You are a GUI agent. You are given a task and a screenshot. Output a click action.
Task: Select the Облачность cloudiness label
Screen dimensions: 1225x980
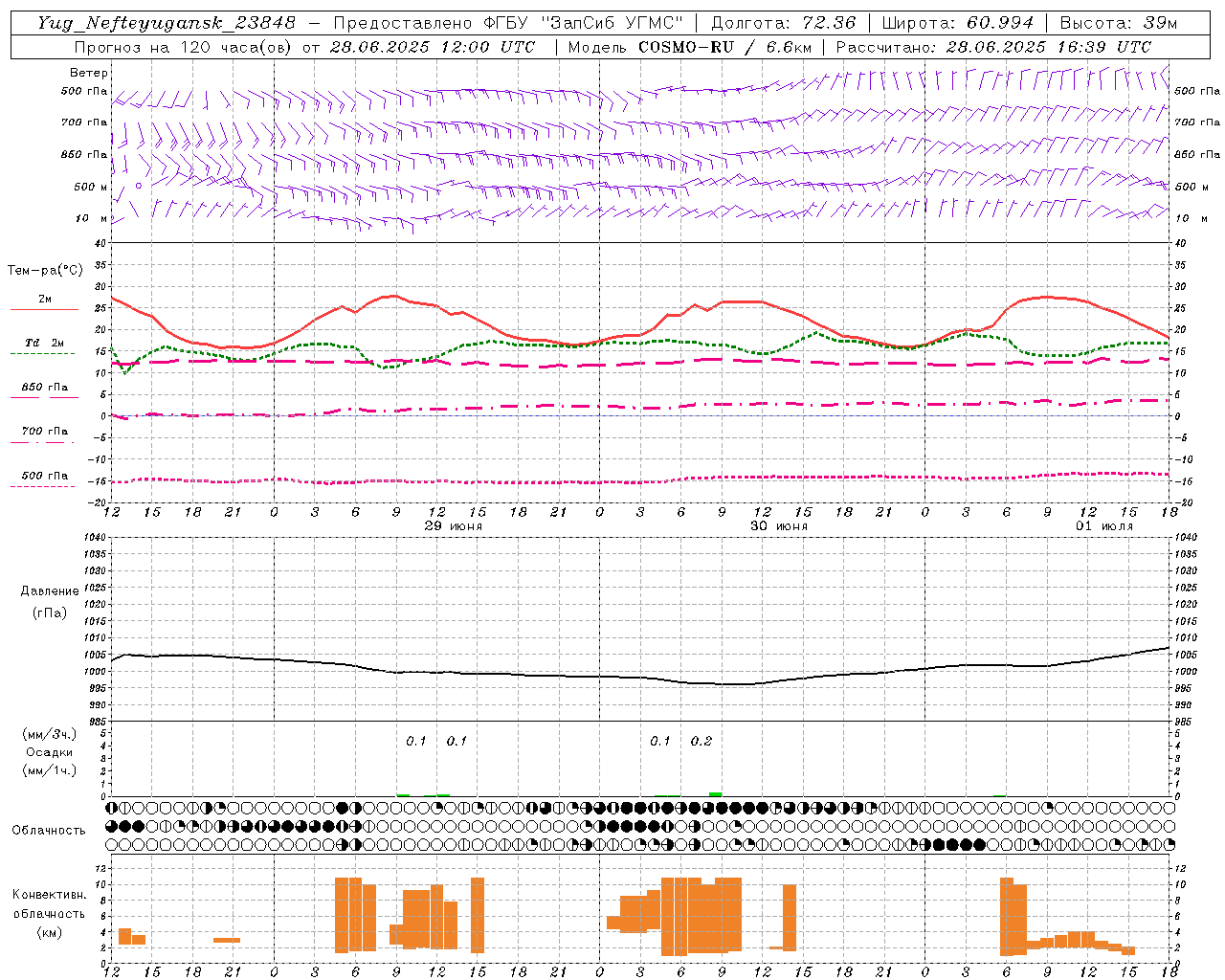pos(49,830)
